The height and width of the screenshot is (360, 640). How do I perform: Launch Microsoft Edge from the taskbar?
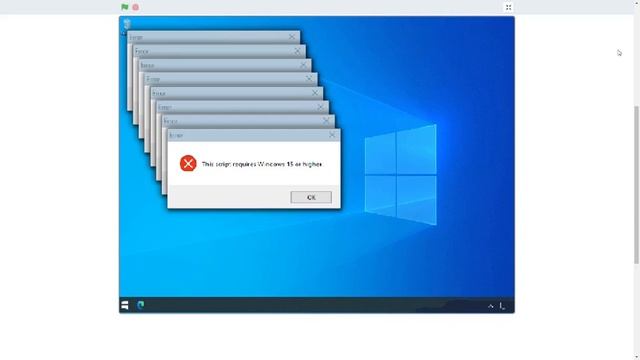pos(141,305)
